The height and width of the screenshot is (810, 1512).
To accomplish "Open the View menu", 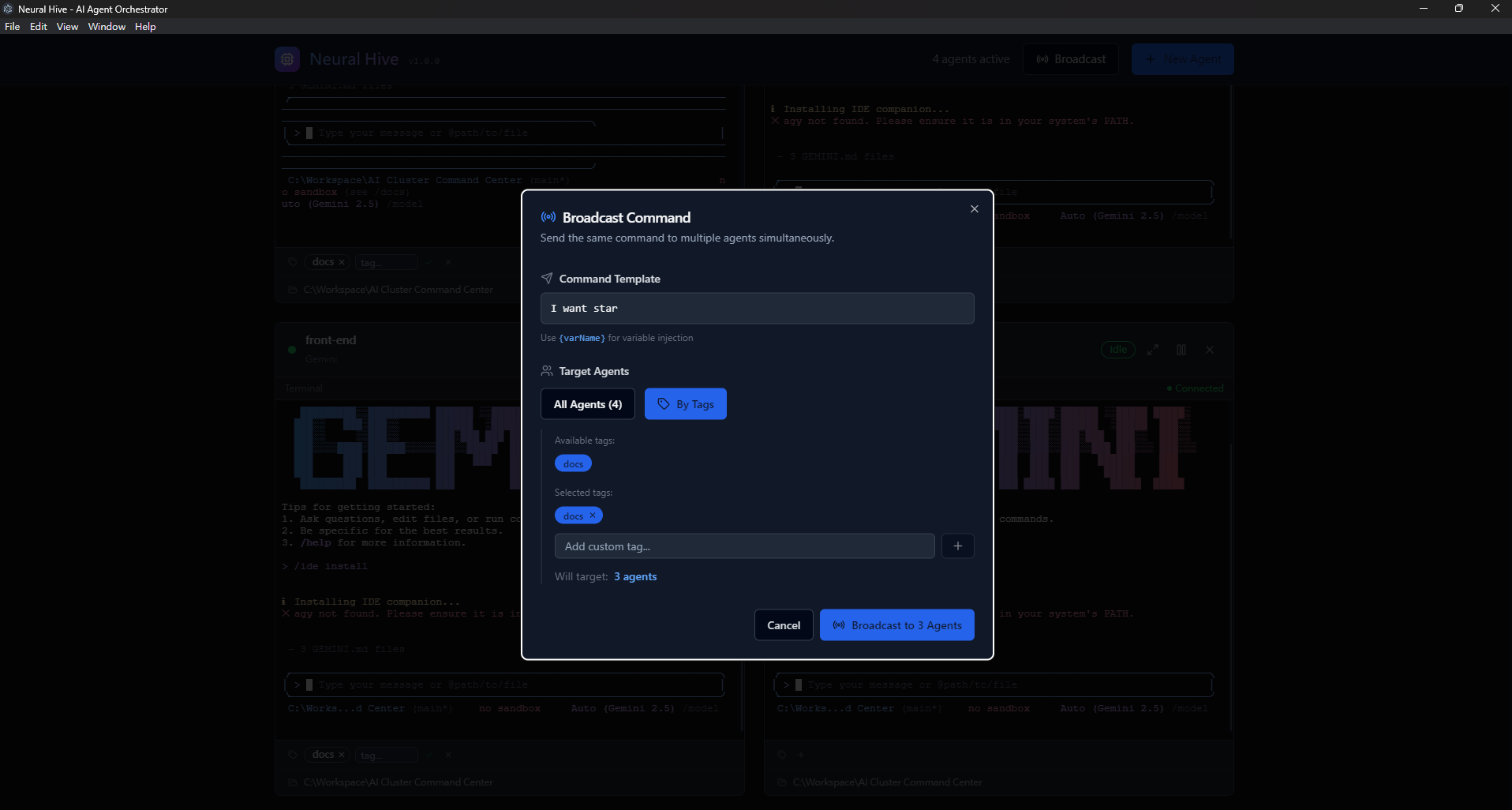I will point(68,27).
